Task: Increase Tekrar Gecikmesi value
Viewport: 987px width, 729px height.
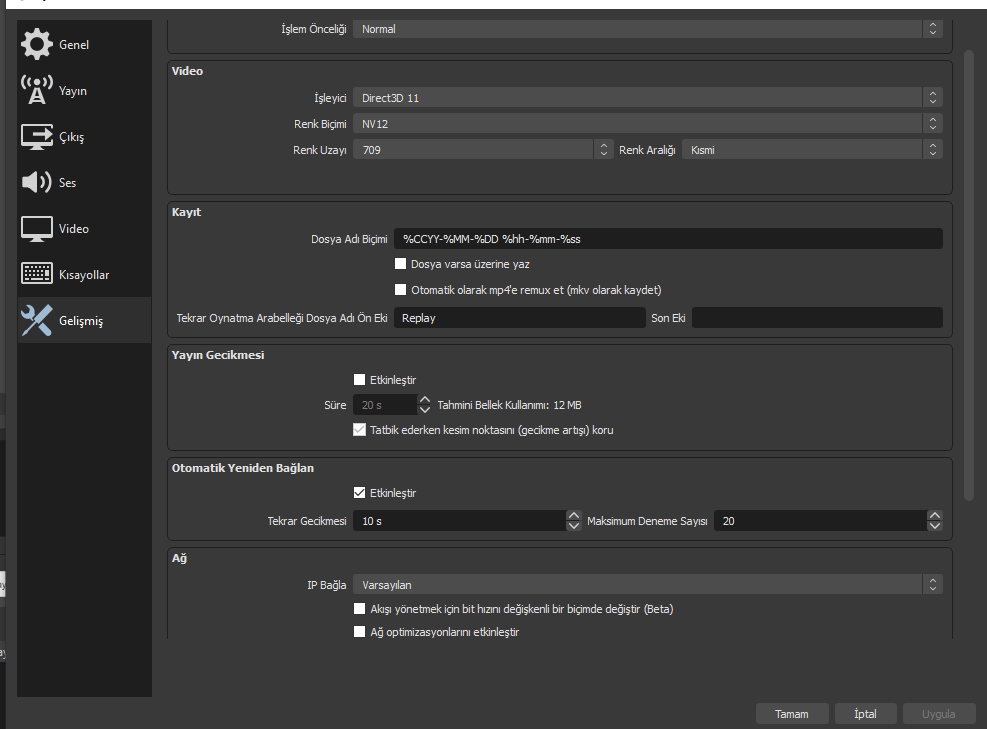Action: (573, 516)
